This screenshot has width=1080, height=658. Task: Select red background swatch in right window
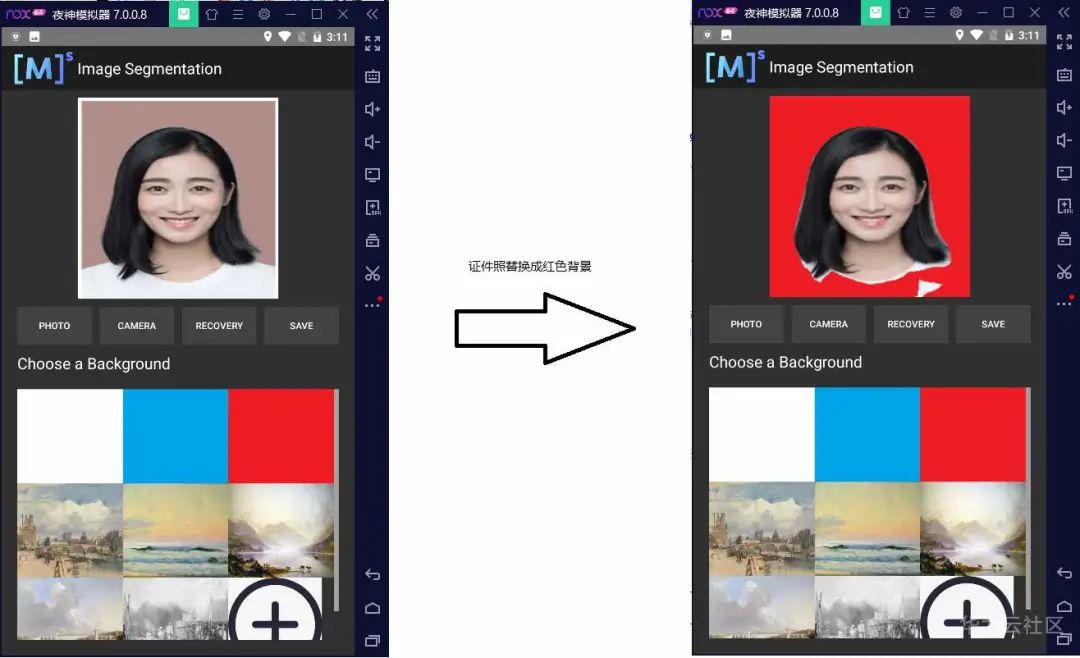(x=973, y=435)
